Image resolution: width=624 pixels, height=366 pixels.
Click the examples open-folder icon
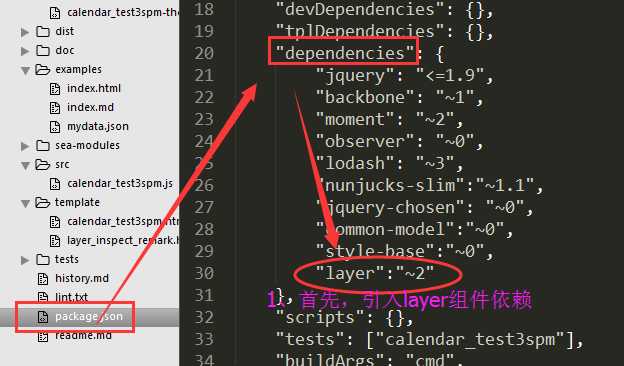43,70
